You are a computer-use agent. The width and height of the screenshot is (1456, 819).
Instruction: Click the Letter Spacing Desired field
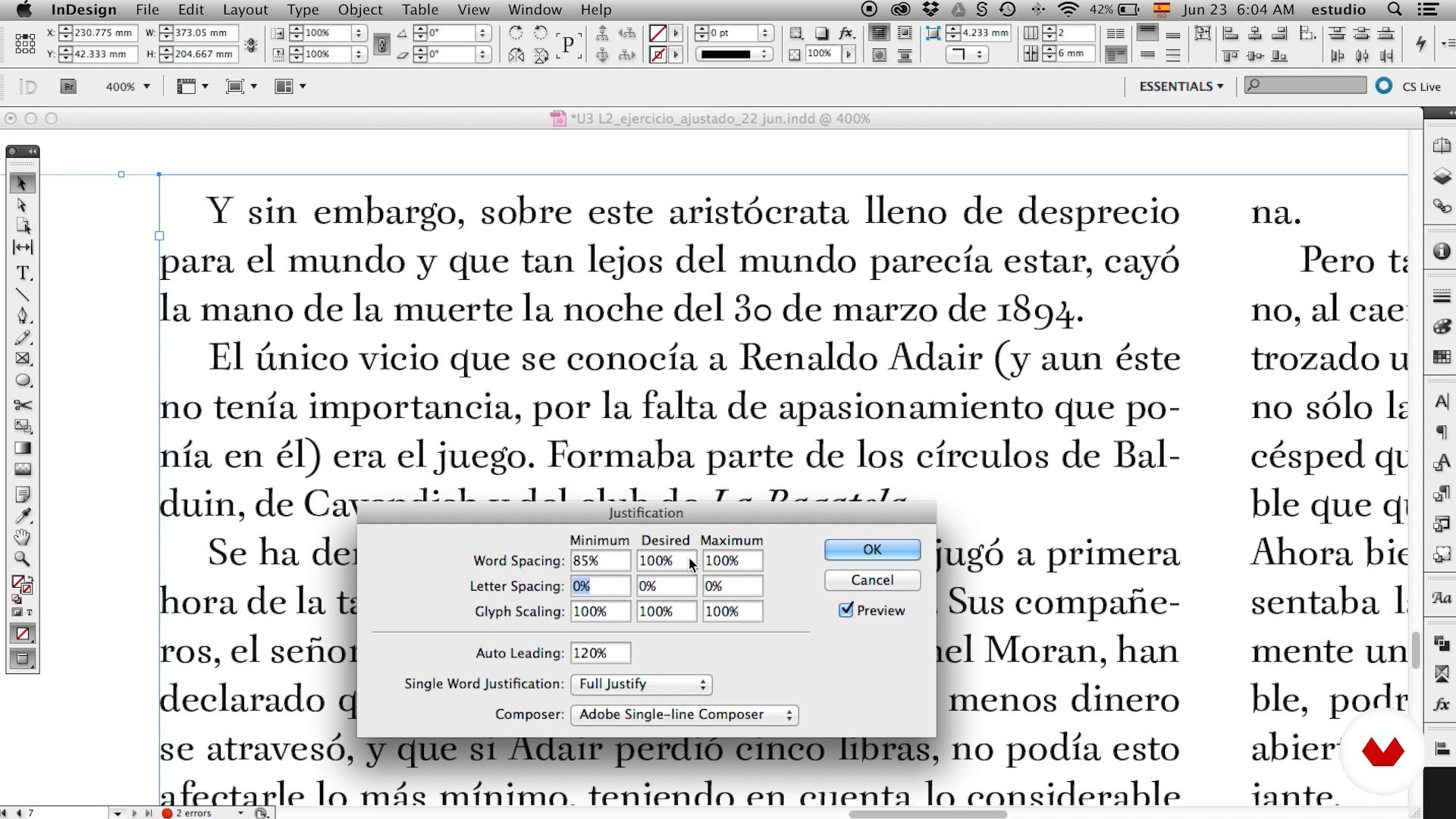coord(666,586)
